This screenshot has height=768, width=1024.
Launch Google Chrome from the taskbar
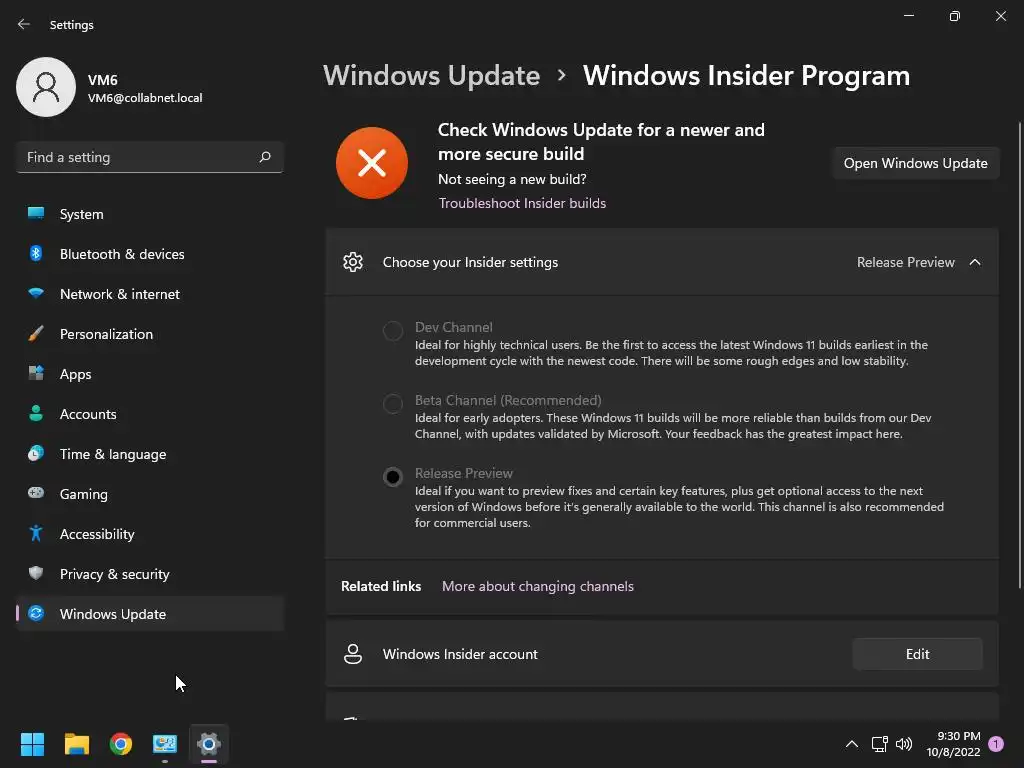click(x=121, y=744)
